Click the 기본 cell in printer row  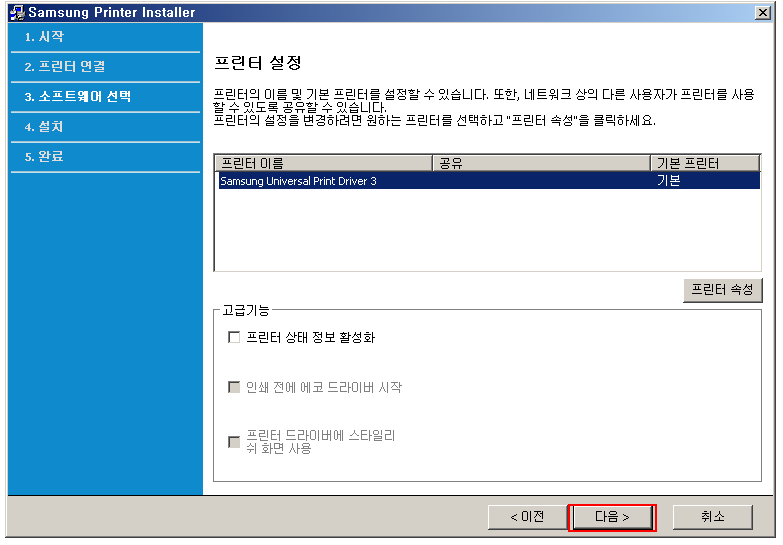(x=669, y=180)
